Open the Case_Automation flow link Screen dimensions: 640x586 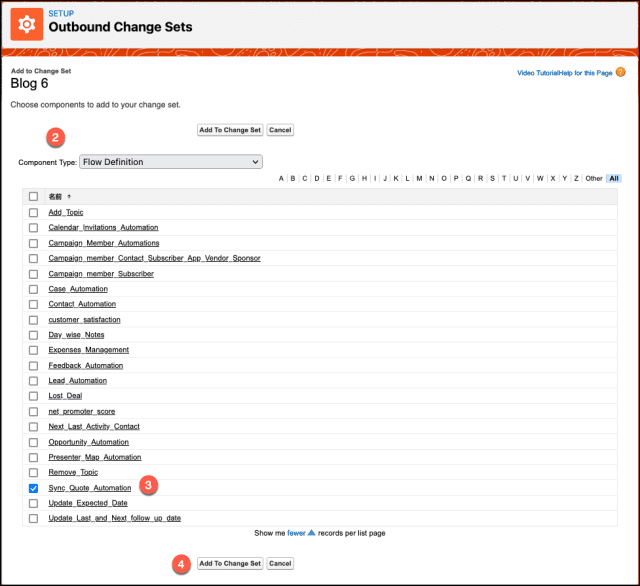(78, 289)
